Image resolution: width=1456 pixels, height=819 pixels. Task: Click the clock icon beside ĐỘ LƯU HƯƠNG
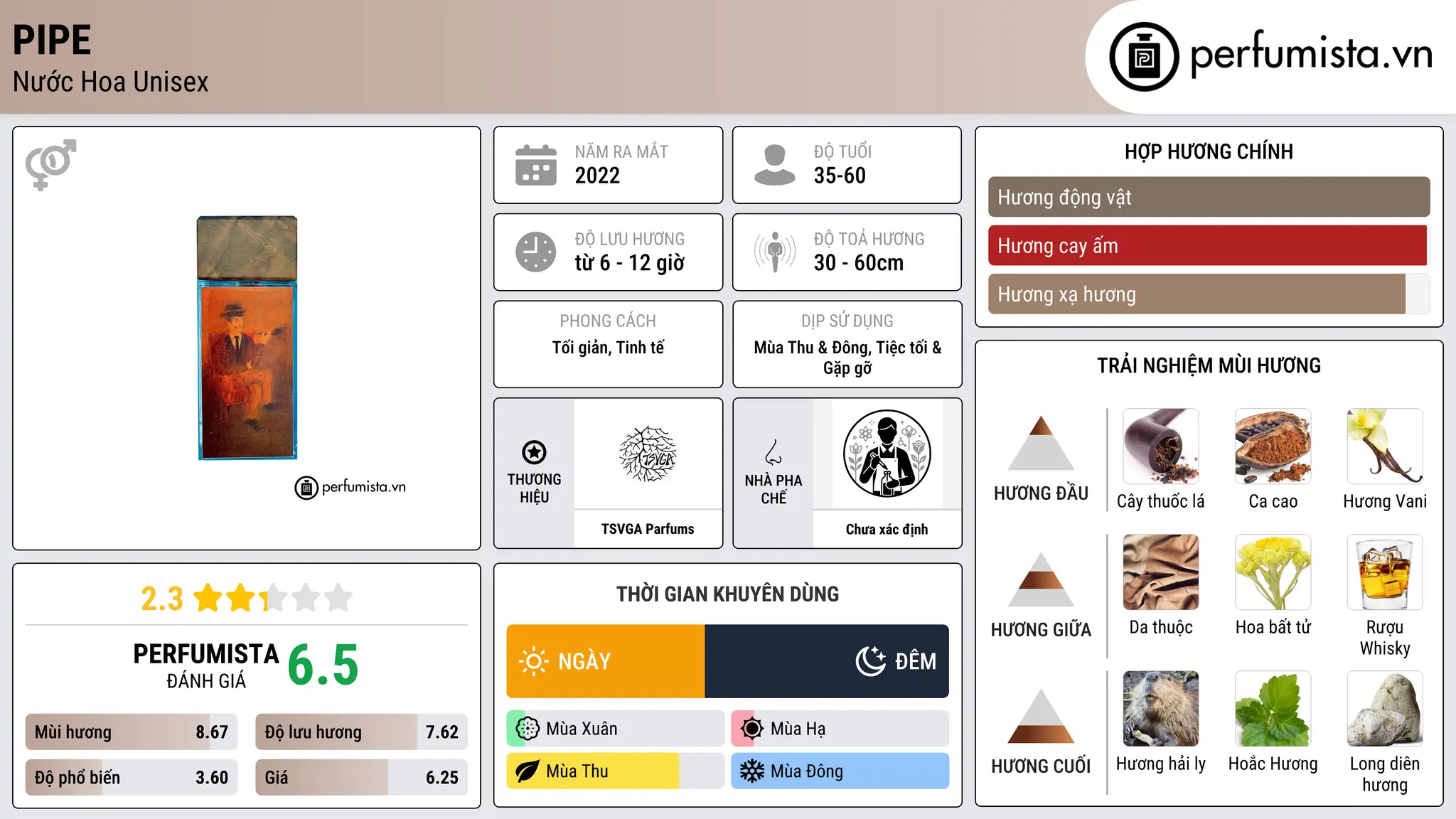(x=536, y=252)
